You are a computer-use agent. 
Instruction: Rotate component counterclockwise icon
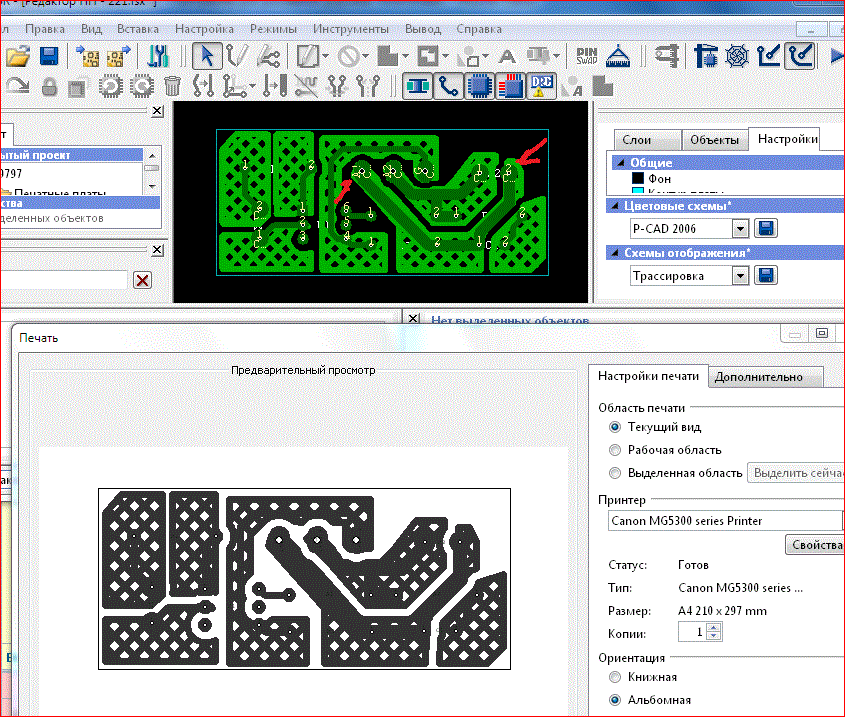(x=110, y=86)
